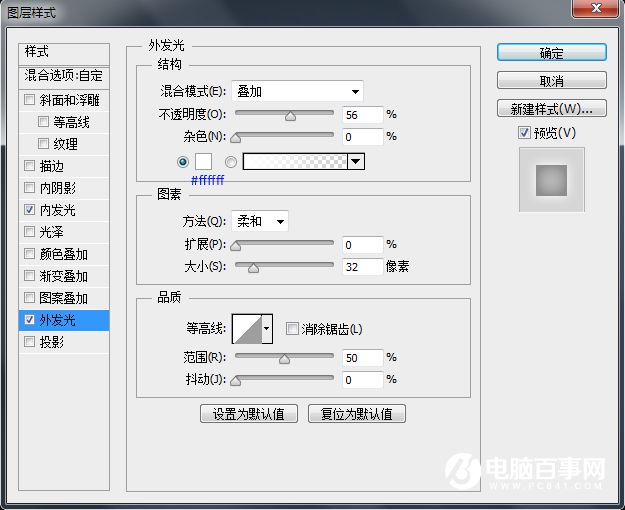Select the gradient radio button
This screenshot has width=625, height=510.
(231, 162)
